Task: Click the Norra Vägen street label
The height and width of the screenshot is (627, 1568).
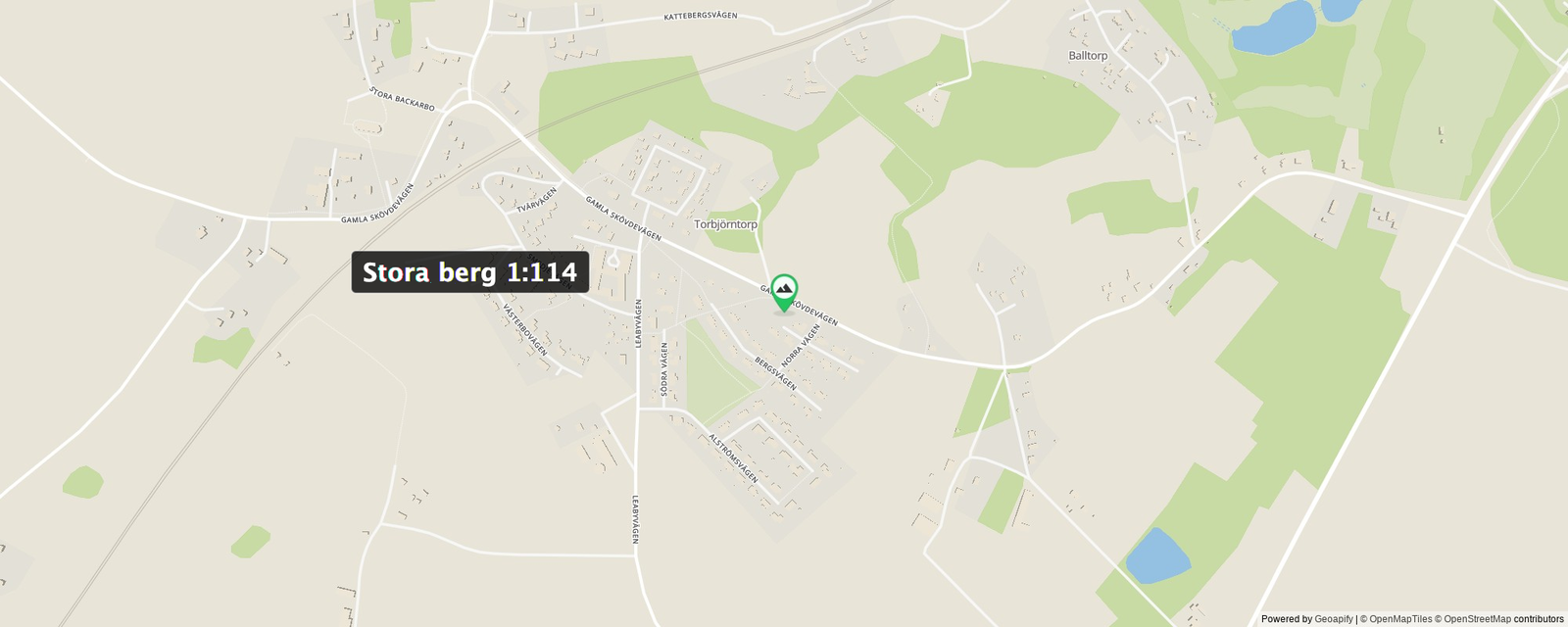Action: click(x=800, y=346)
